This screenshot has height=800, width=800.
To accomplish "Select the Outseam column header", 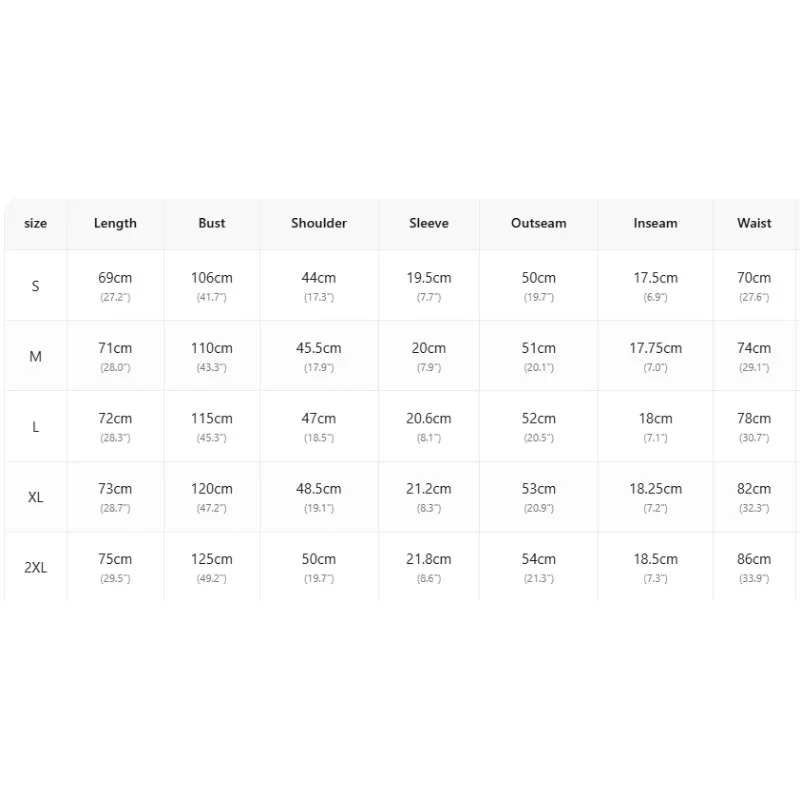I will 539,223.
